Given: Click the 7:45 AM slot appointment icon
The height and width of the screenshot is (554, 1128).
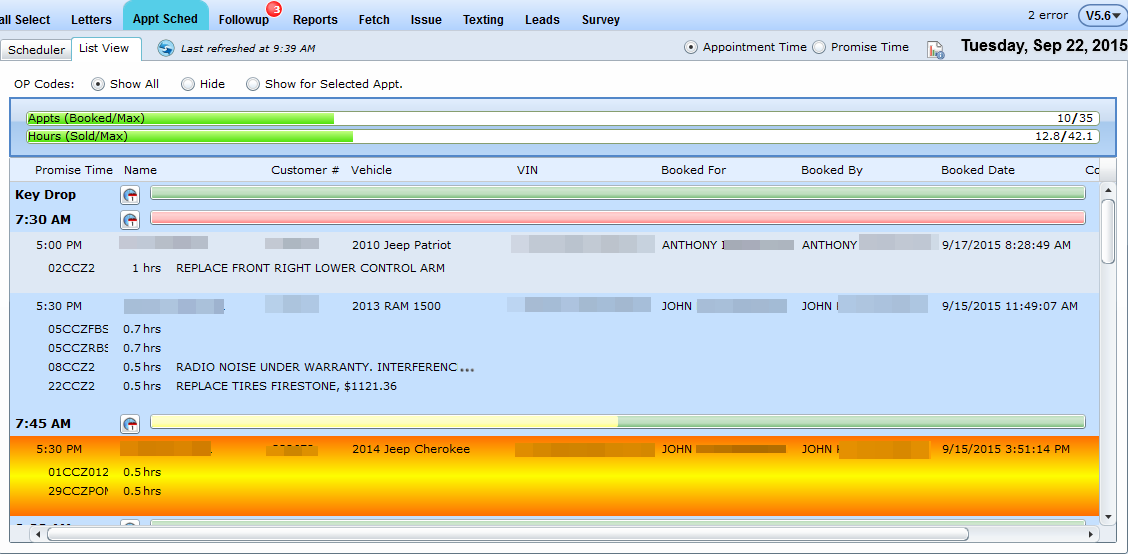Looking at the screenshot, I should [x=129, y=423].
